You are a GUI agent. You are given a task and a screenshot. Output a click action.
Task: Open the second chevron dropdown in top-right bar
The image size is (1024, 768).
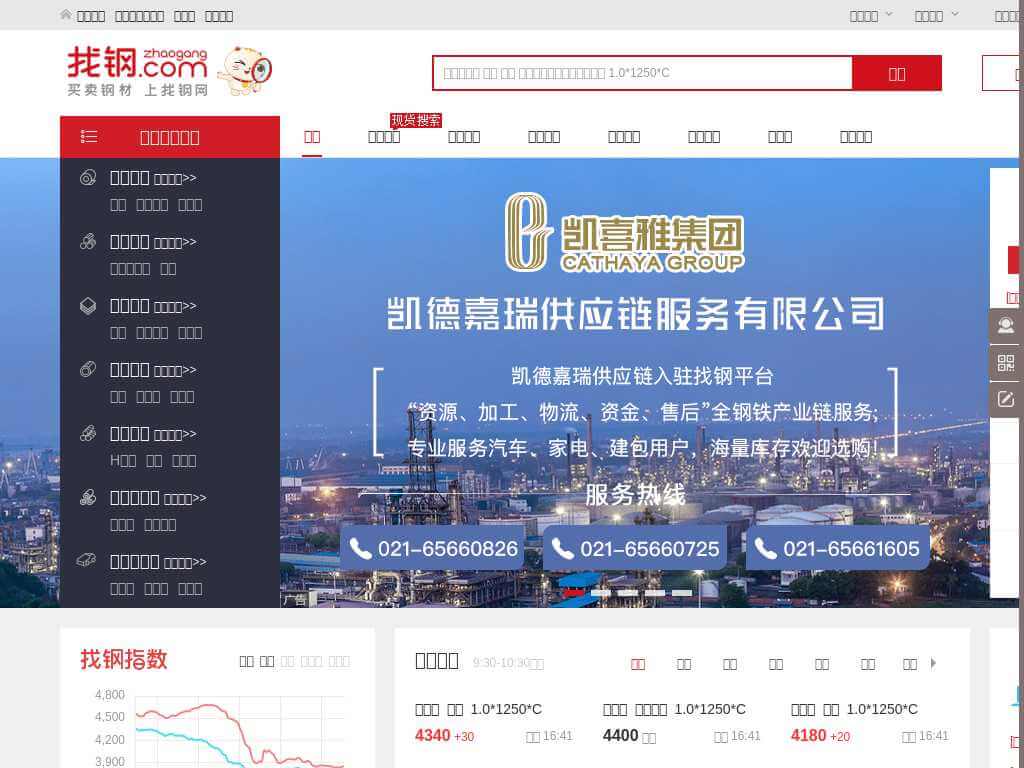pyautogui.click(x=954, y=14)
